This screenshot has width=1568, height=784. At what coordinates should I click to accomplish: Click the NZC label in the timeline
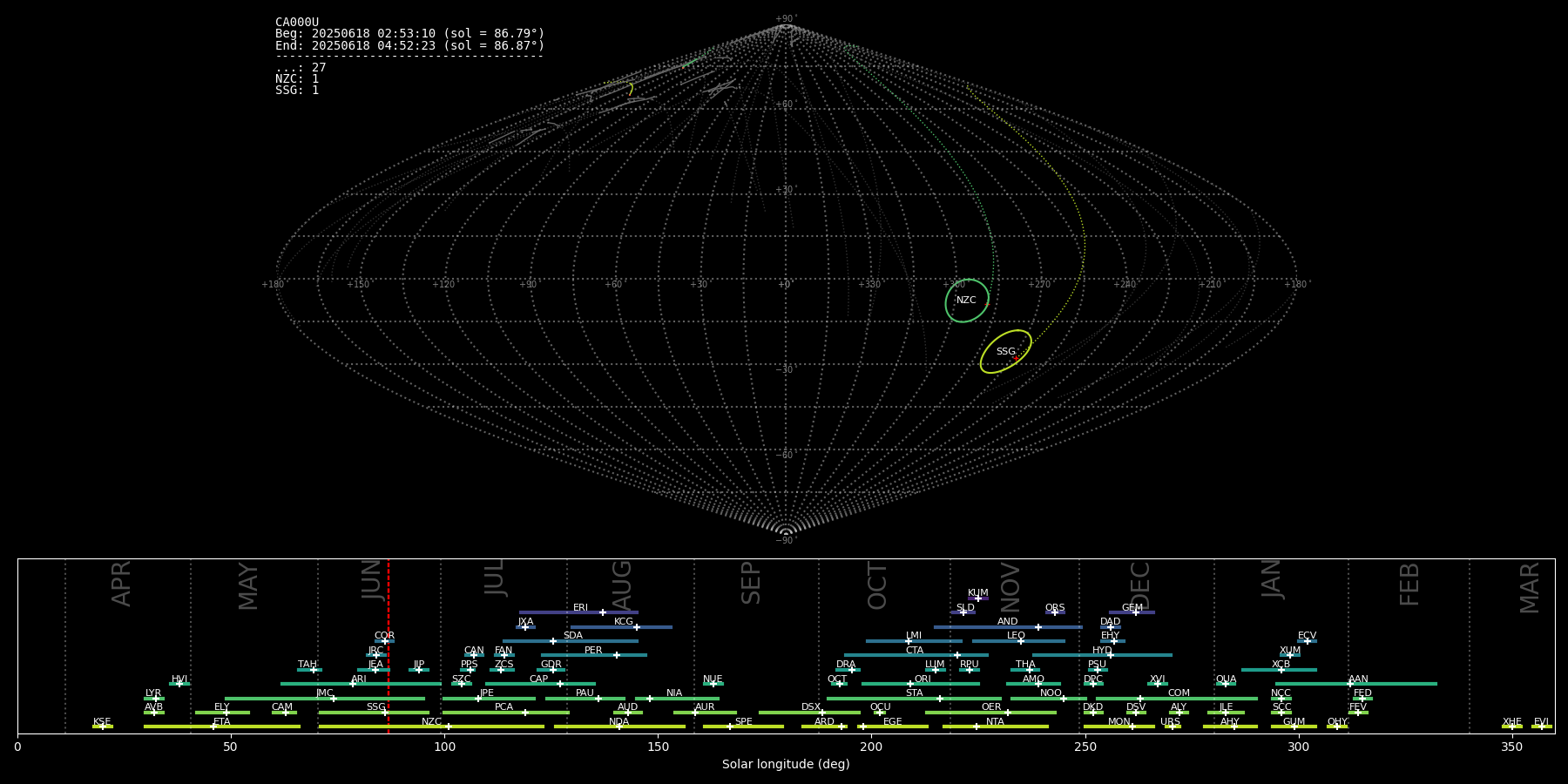(x=431, y=722)
